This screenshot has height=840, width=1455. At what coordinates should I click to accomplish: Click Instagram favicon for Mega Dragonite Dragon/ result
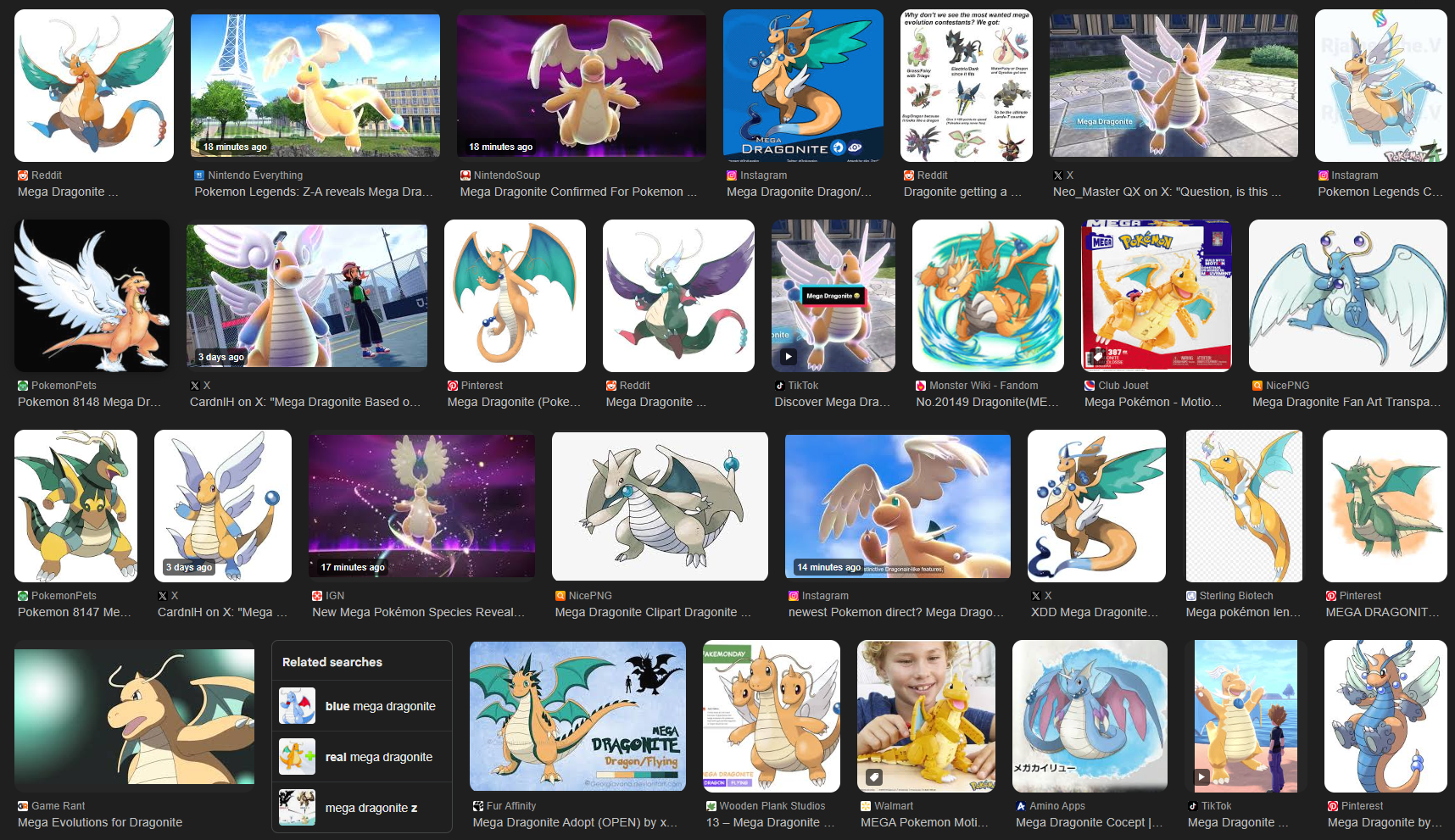point(732,175)
